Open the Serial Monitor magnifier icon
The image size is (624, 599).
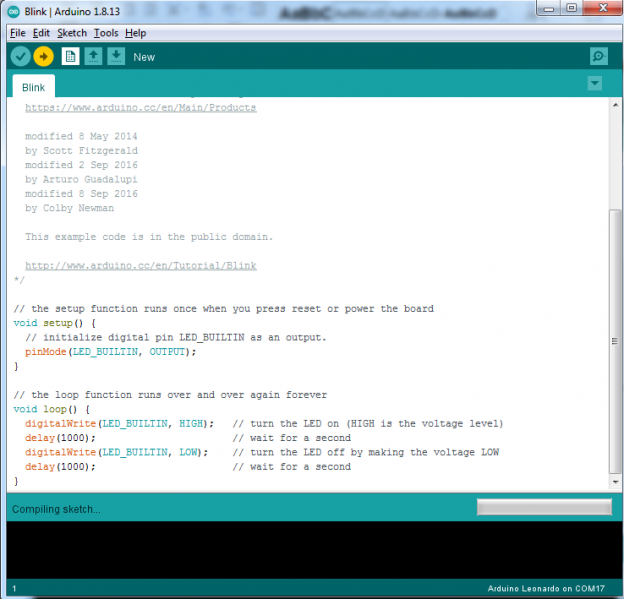click(598, 57)
